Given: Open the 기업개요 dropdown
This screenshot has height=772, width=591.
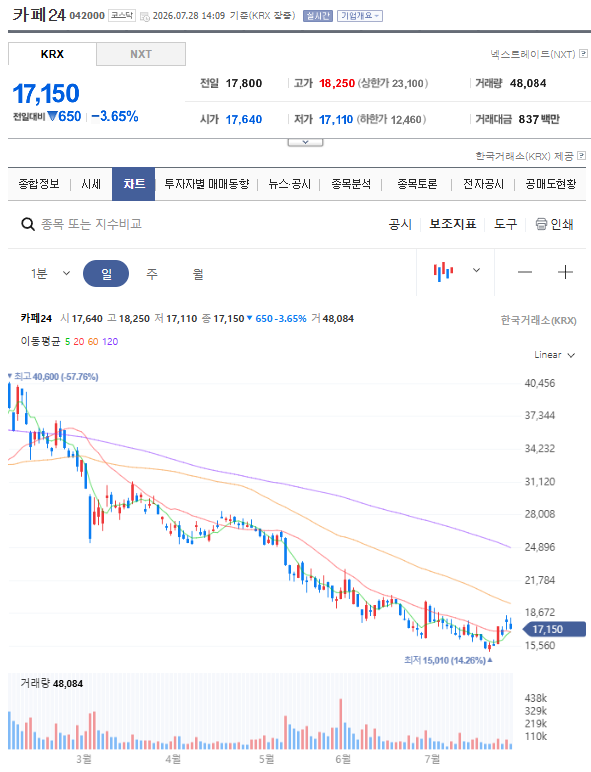Looking at the screenshot, I should [360, 16].
